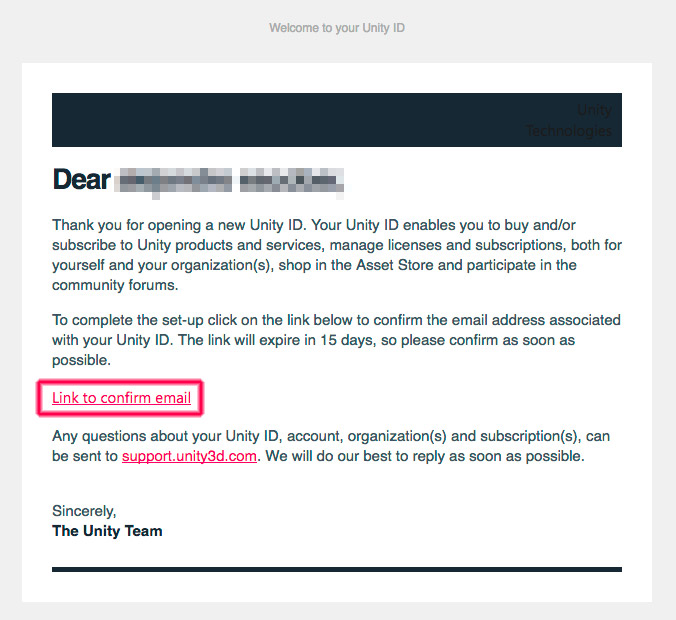Screen dimensions: 676x620
Task: Click the Any questions about your Unity ID text
Action: pyautogui.click(x=331, y=446)
